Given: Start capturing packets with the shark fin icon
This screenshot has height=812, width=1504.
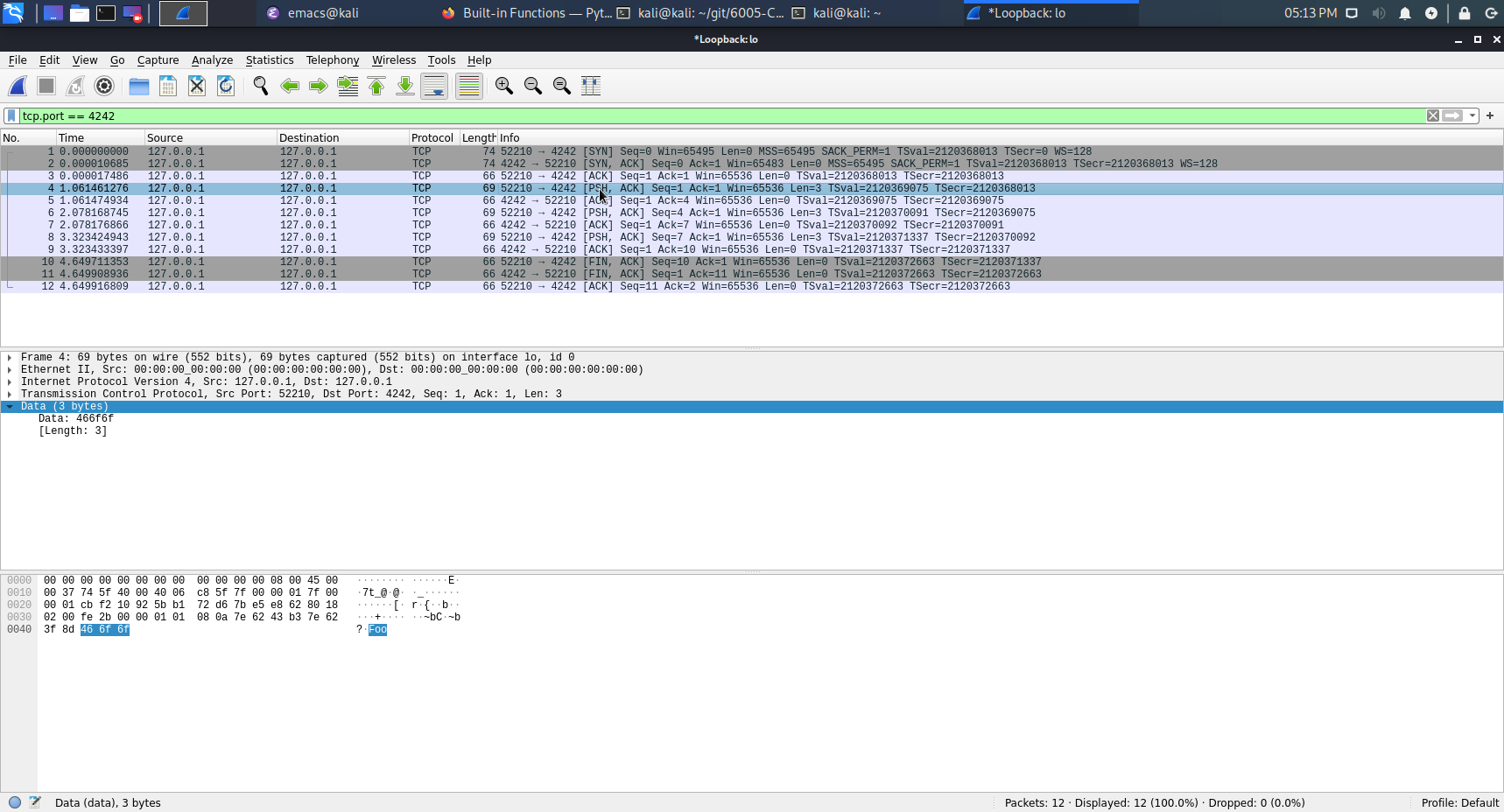Looking at the screenshot, I should pyautogui.click(x=18, y=86).
